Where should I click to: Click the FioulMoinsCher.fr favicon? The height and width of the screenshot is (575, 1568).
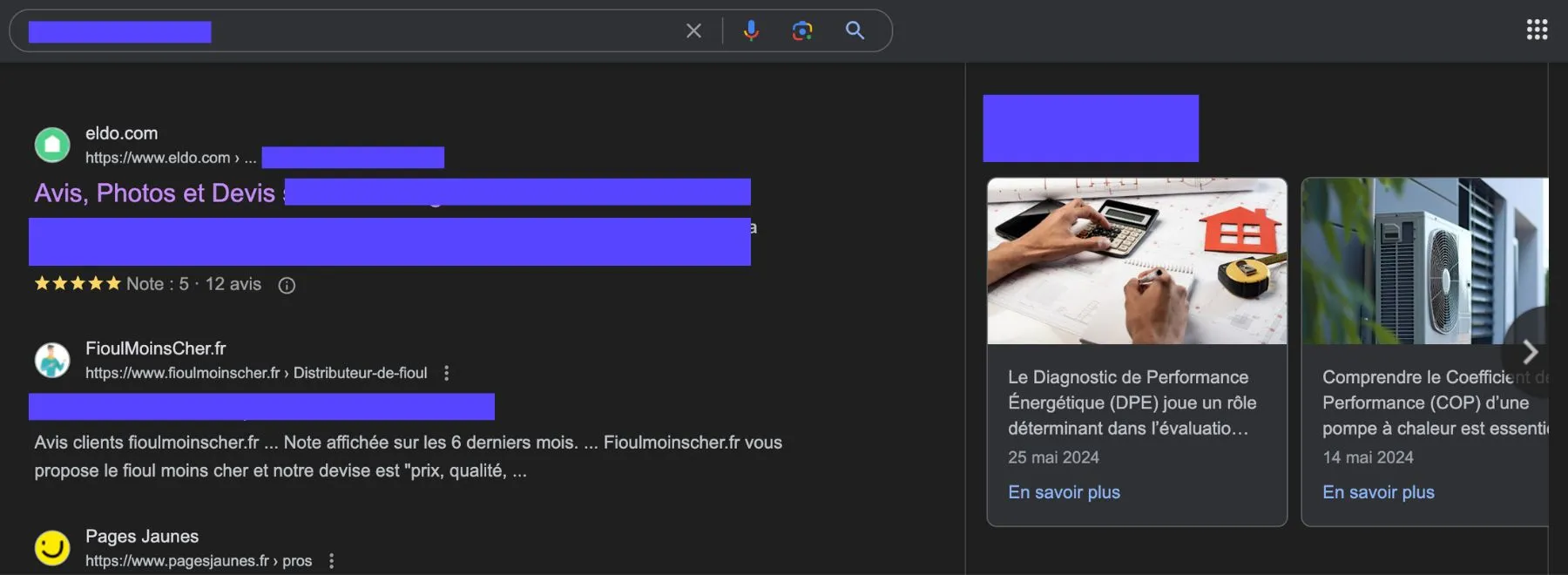click(x=52, y=360)
